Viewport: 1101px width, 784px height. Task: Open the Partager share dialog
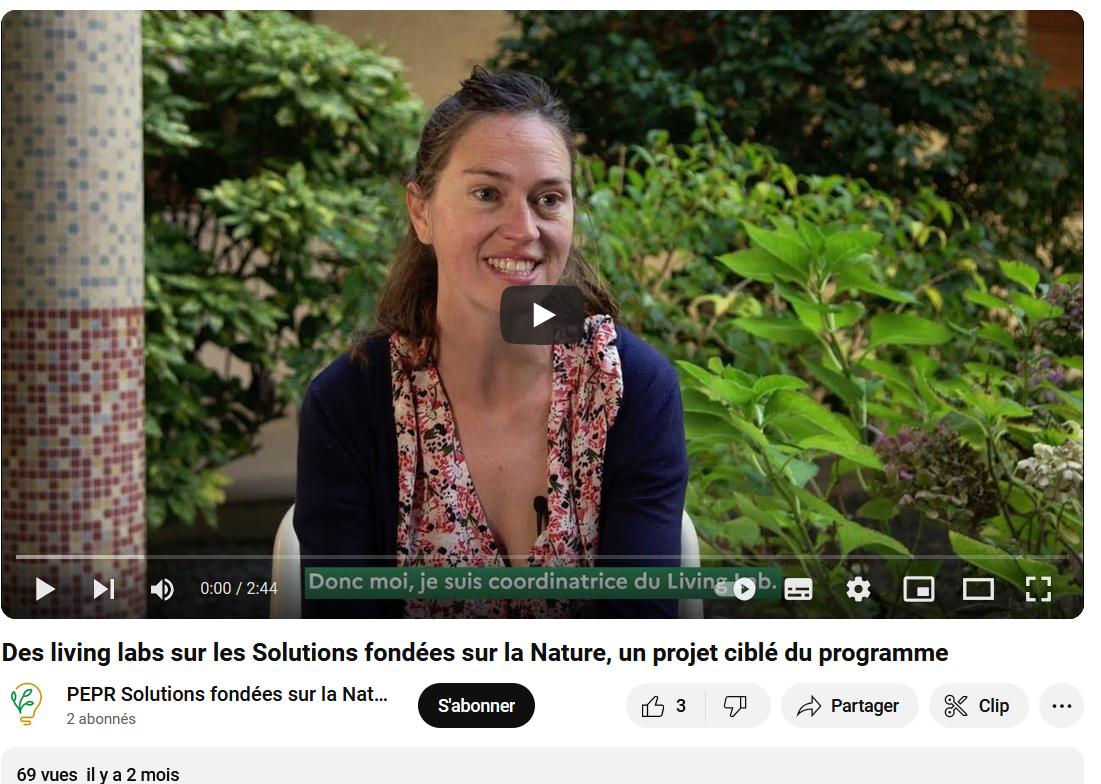pyautogui.click(x=850, y=705)
